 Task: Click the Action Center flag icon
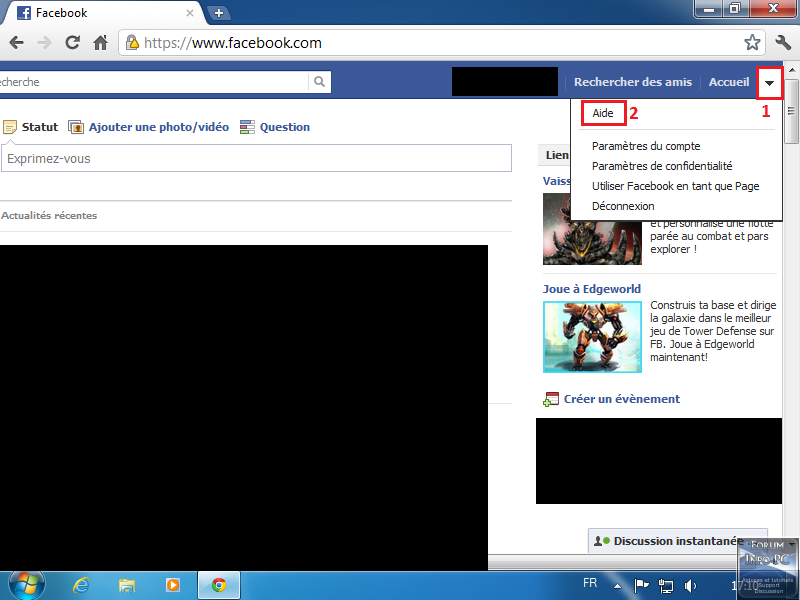[641, 585]
